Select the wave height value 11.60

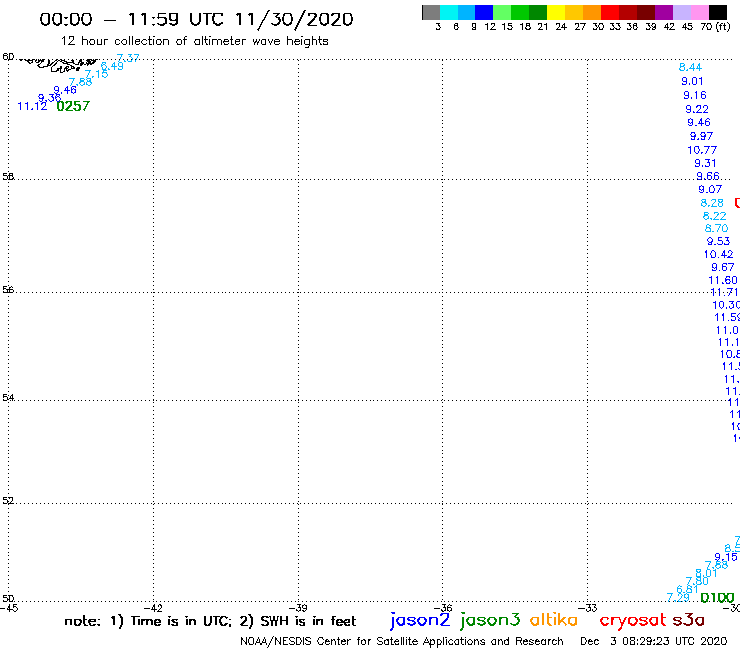coord(723,280)
